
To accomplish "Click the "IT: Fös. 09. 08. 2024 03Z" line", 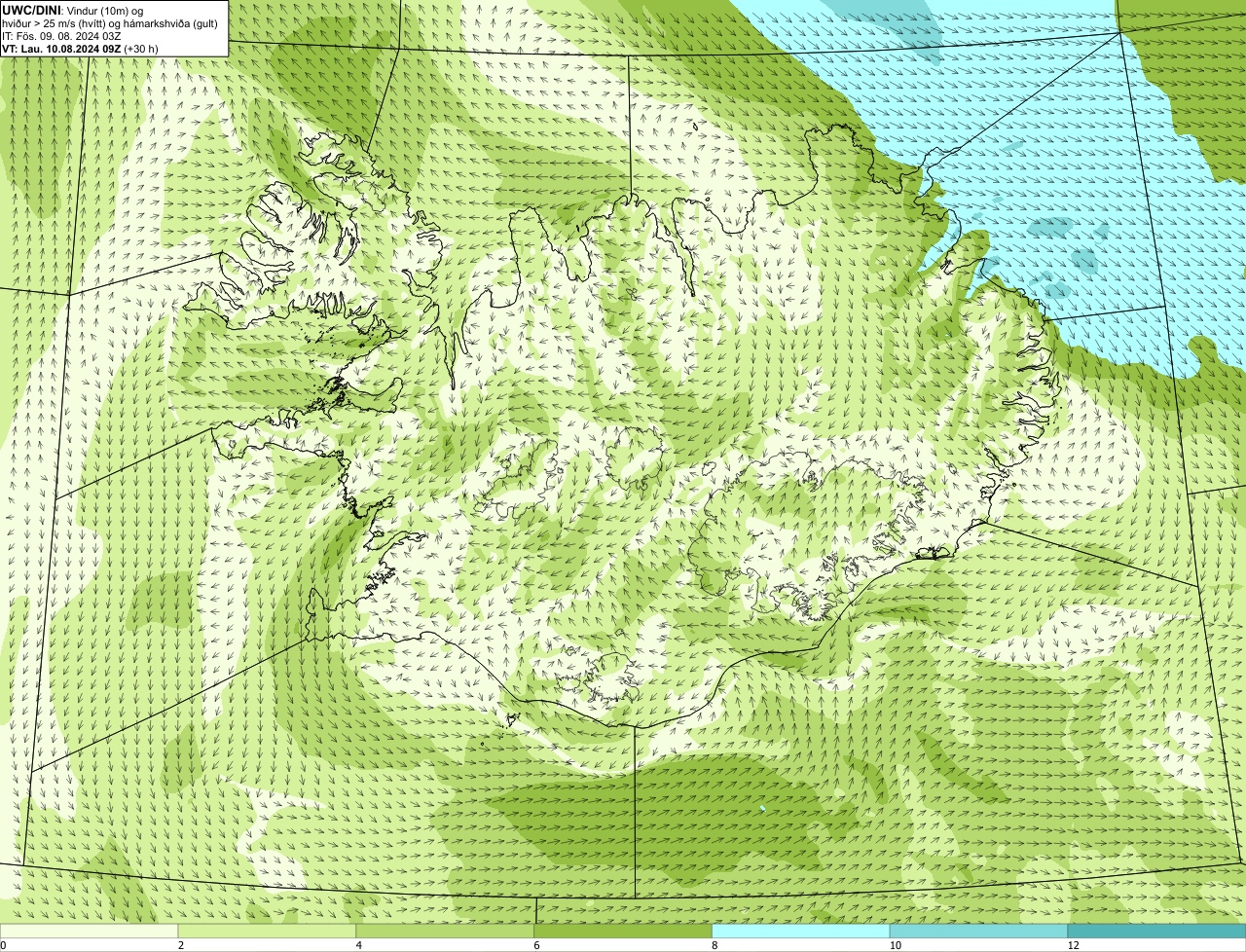I will tap(61, 36).
